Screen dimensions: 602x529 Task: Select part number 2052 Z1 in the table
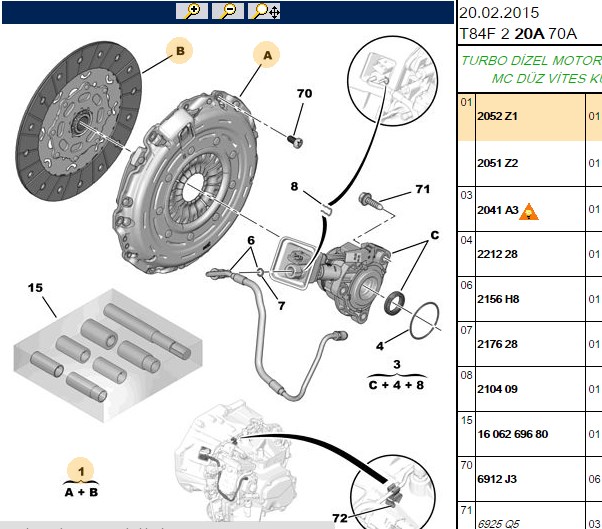tap(497, 116)
